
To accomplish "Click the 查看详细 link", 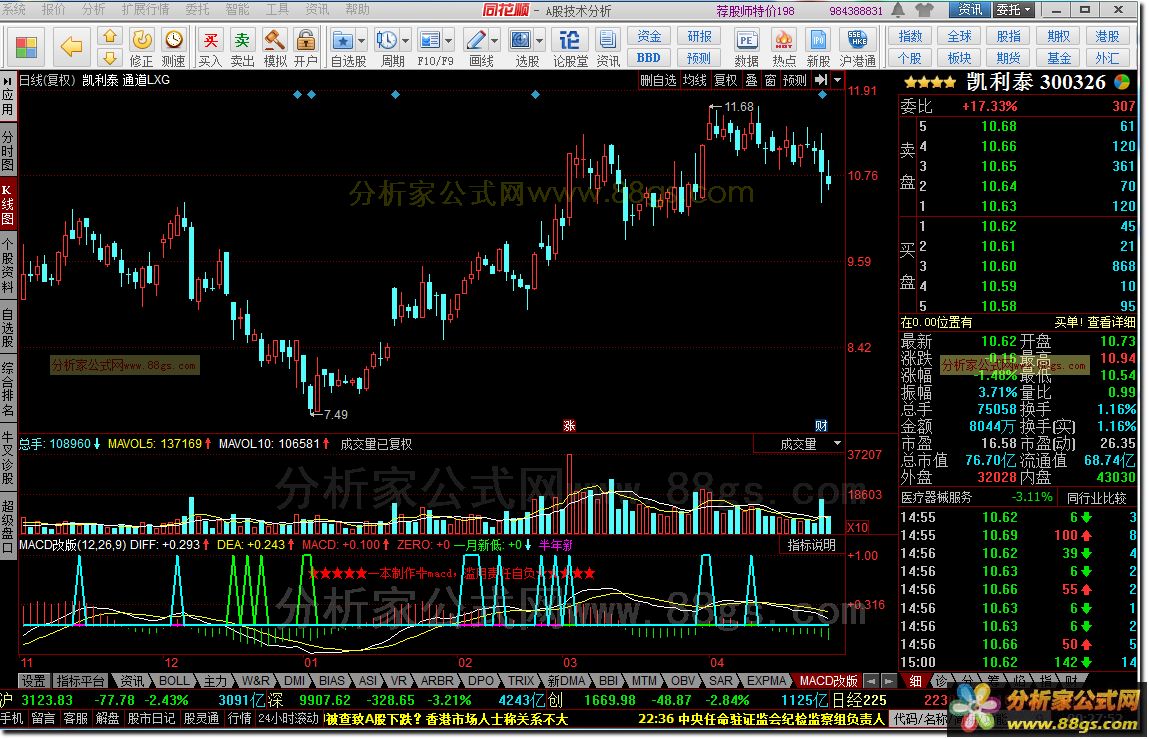I will [1111, 322].
